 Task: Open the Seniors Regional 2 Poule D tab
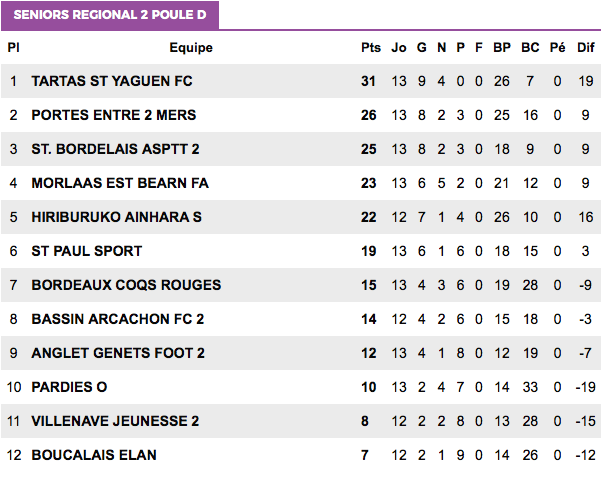click(110, 15)
